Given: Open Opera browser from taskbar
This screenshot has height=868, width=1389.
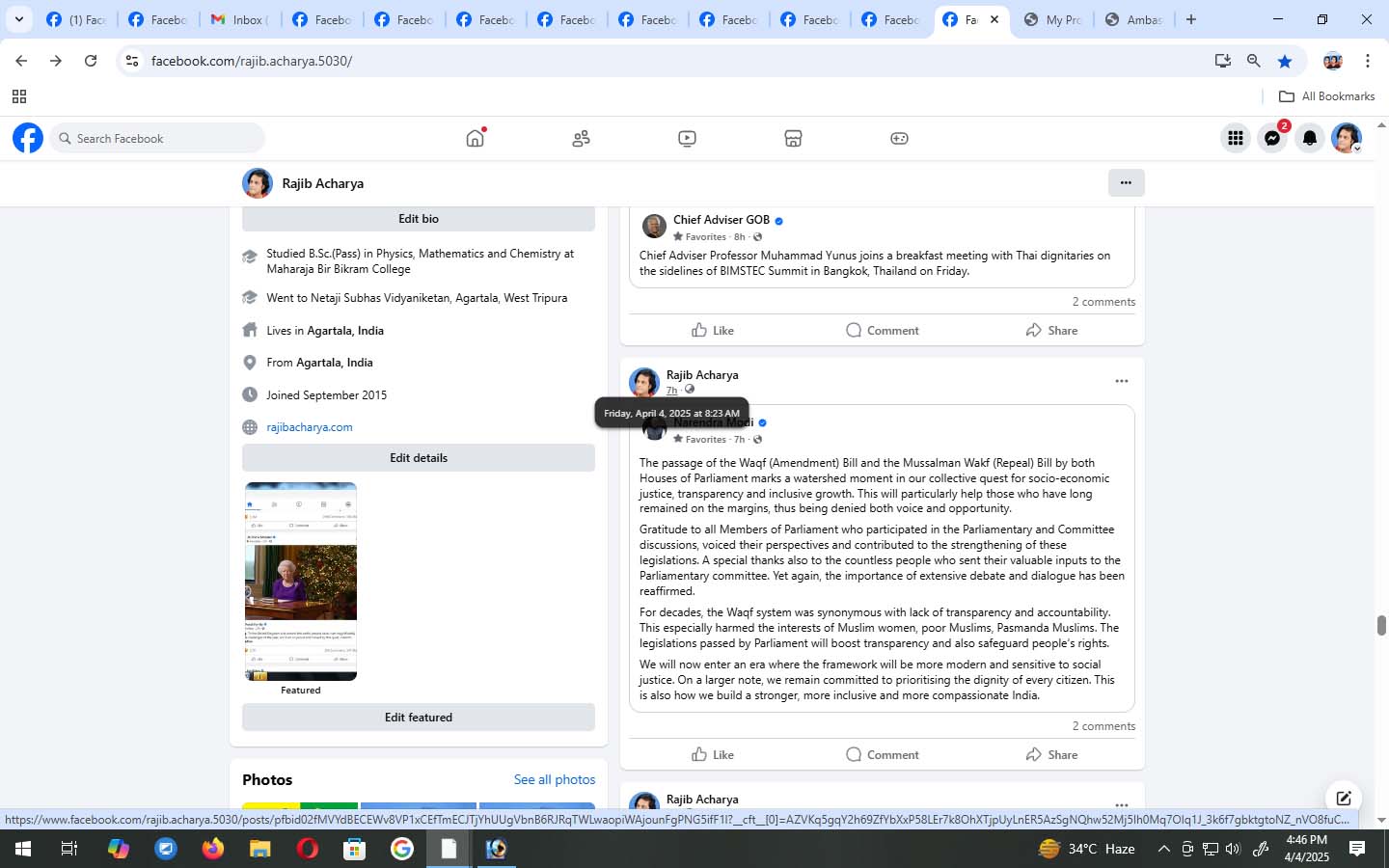Looking at the screenshot, I should [308, 849].
